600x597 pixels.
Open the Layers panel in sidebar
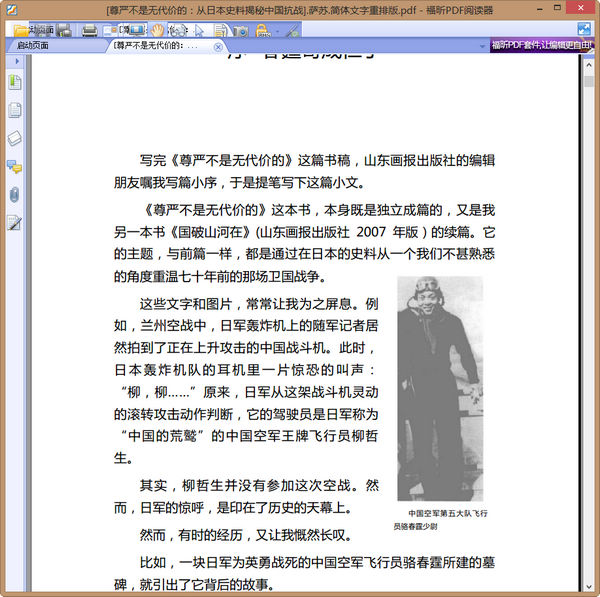tap(15, 138)
